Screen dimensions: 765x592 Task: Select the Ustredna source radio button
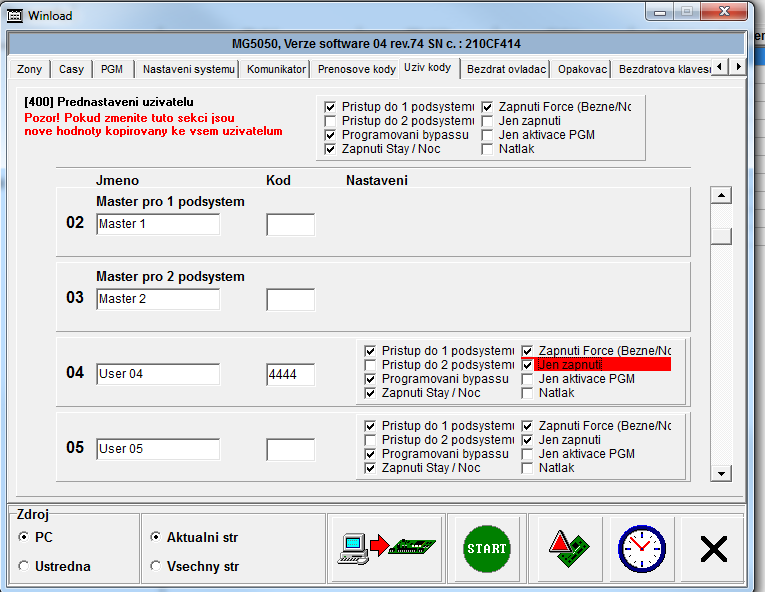[x=25, y=566]
